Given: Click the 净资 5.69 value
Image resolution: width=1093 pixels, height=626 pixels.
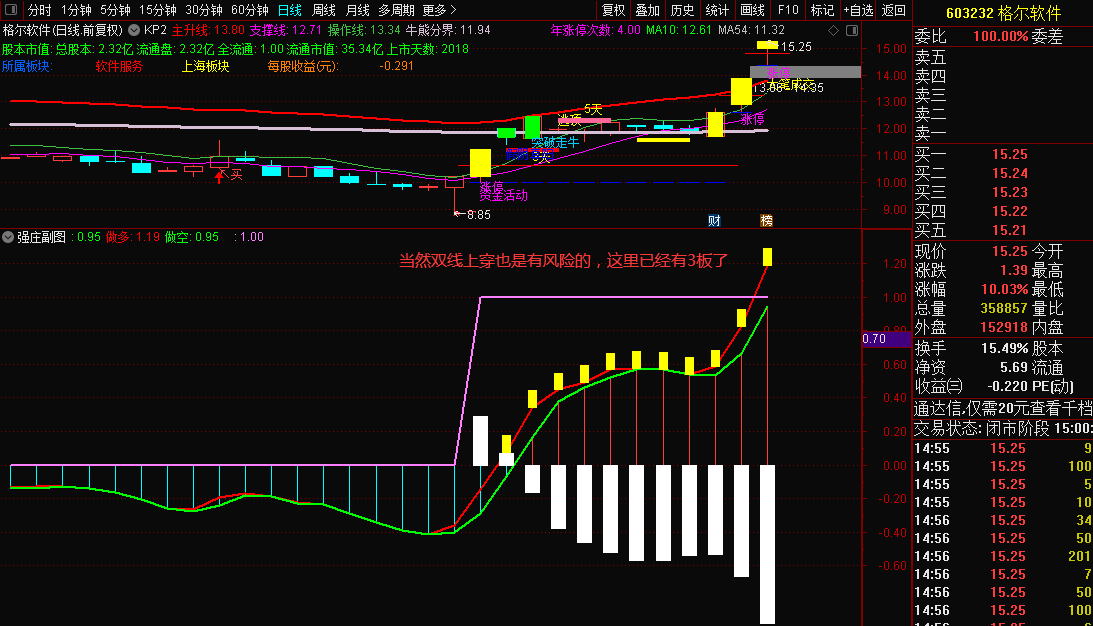Looking at the screenshot, I should pos(1014,367).
